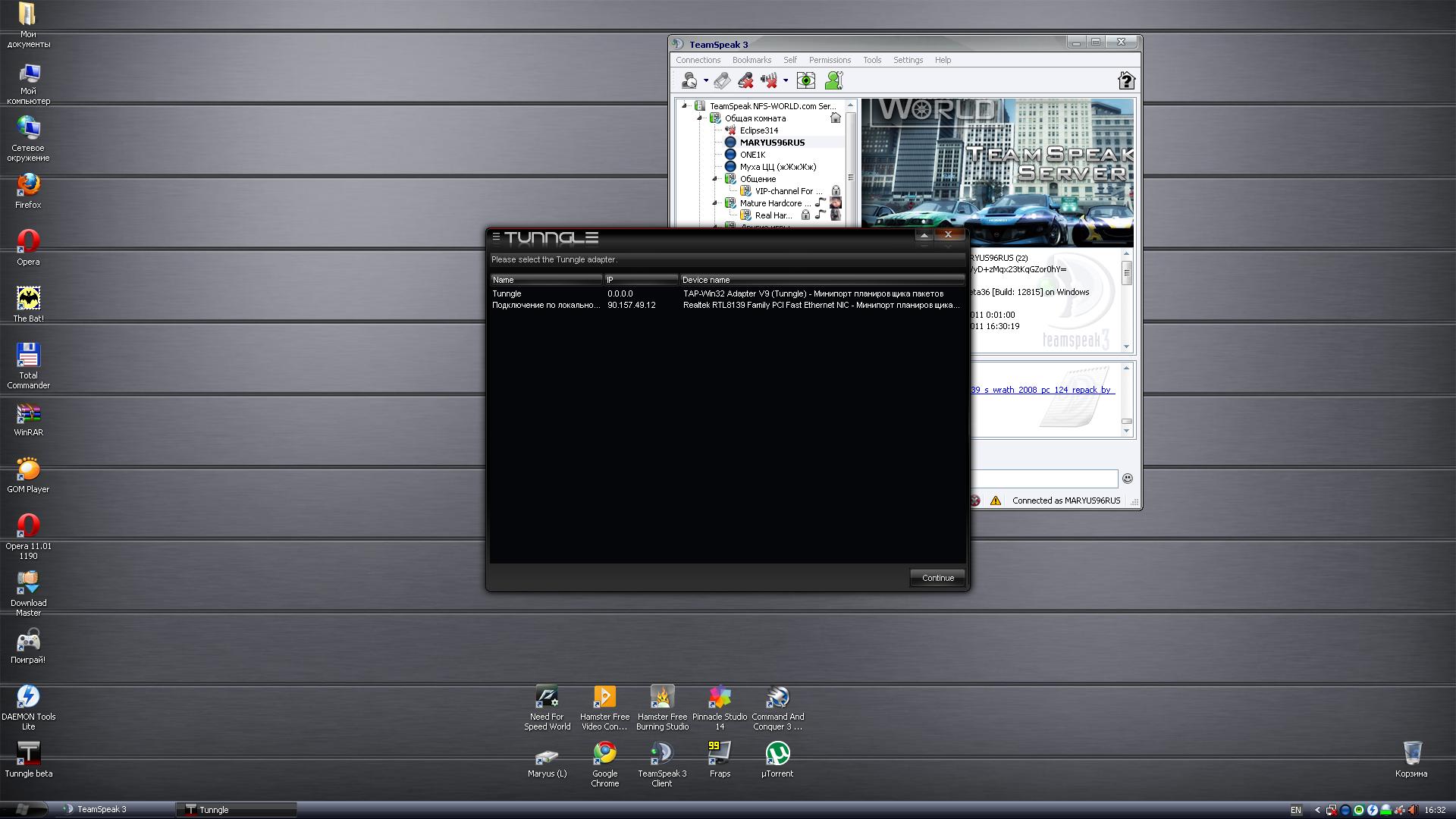The width and height of the screenshot is (1456, 819).
Task: Click the disabled-looking bookmark tag toolbar icon
Action: point(722,80)
